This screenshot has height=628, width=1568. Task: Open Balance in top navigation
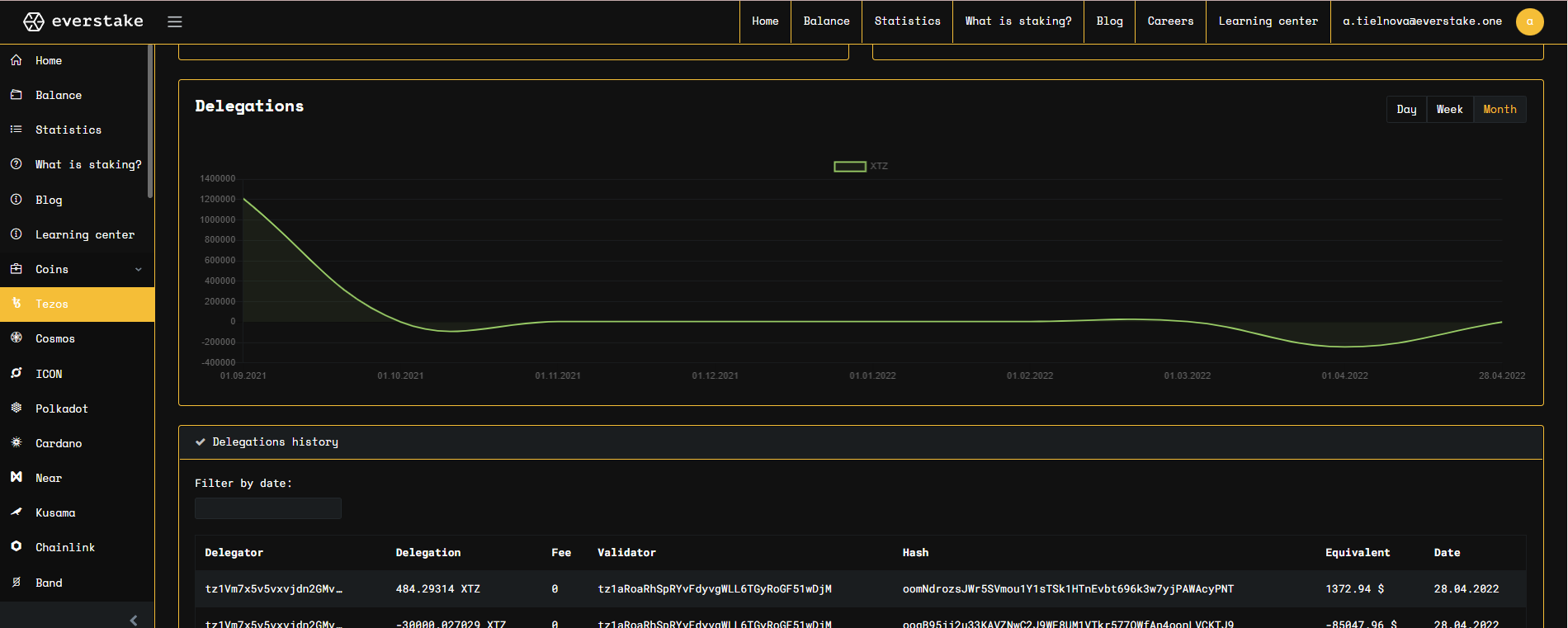(x=826, y=21)
